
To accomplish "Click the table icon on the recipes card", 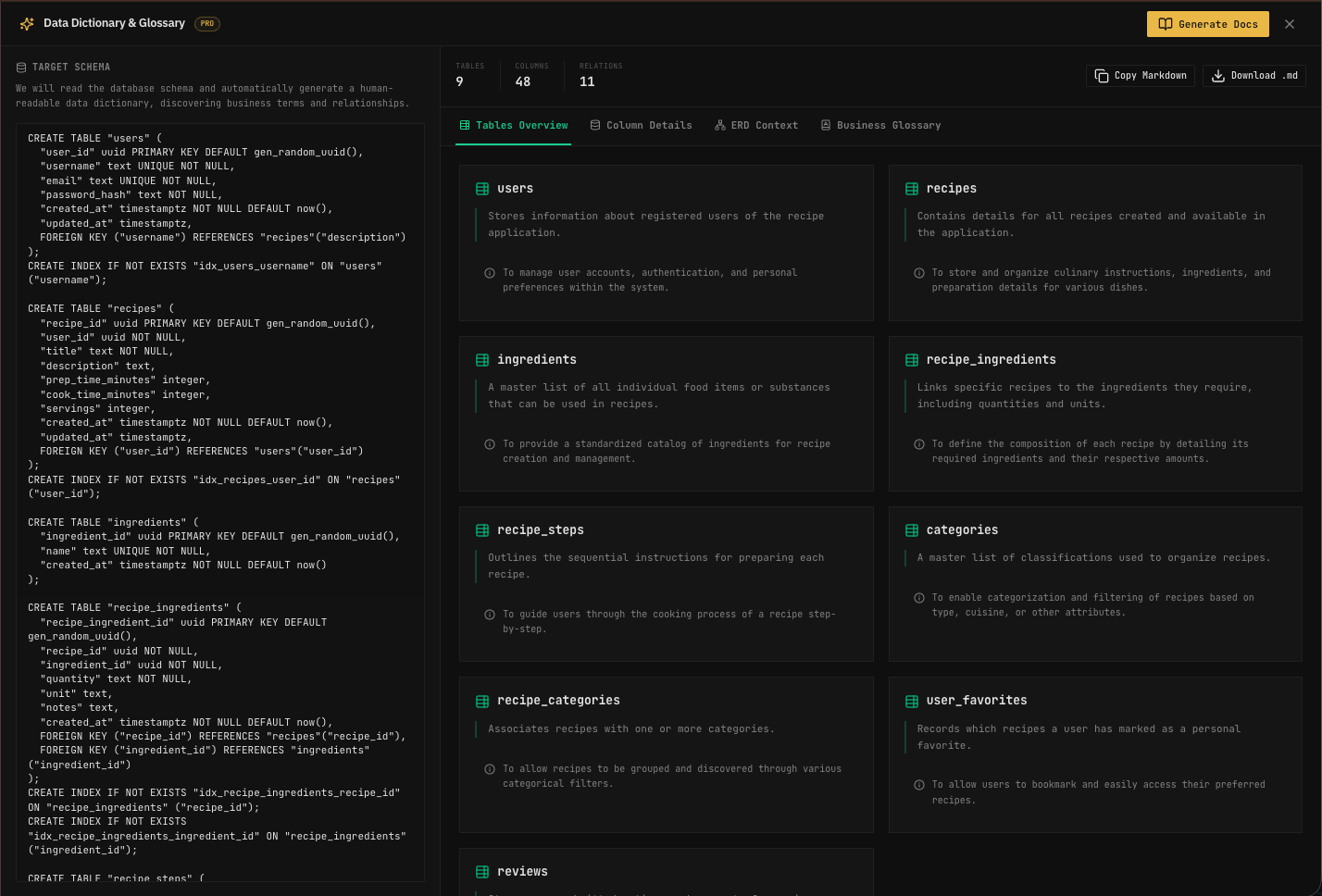I will click(x=912, y=188).
